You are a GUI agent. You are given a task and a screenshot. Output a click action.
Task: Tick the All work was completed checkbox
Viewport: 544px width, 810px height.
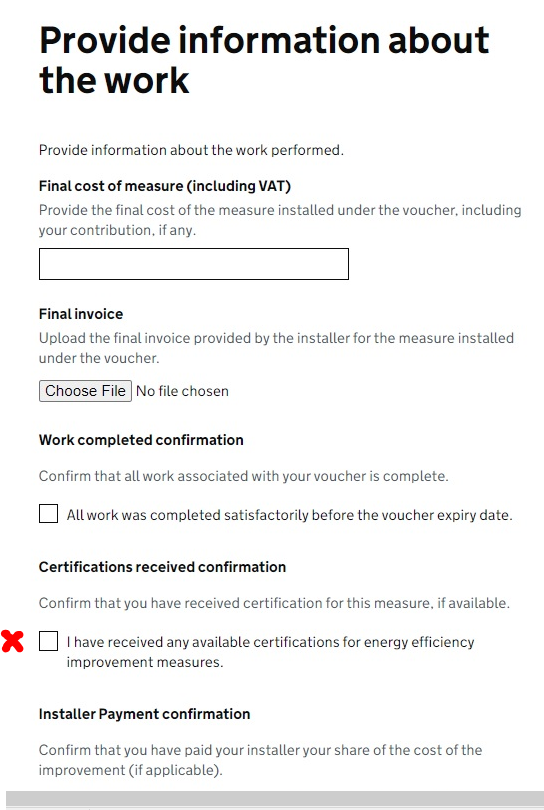[x=49, y=513]
